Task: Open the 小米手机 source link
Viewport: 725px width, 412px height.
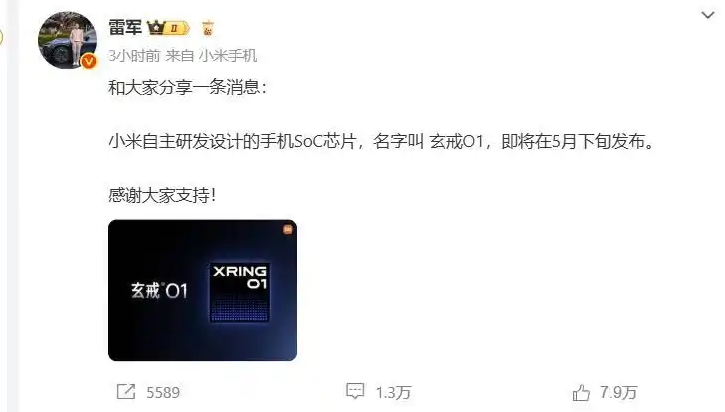Action: coord(227,56)
